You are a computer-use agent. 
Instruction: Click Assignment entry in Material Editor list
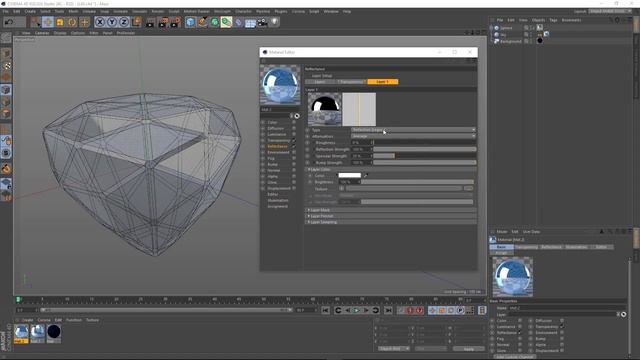(278, 207)
